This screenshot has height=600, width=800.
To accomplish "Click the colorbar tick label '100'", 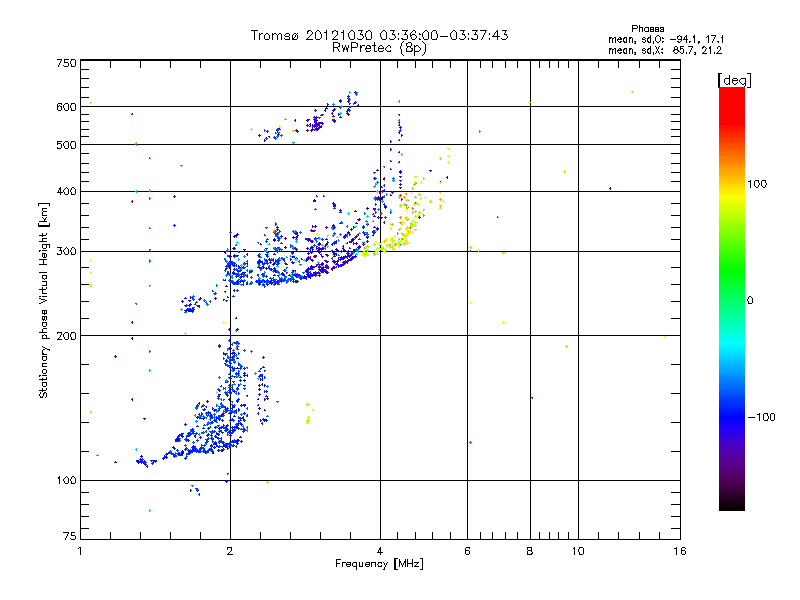I will (x=757, y=184).
